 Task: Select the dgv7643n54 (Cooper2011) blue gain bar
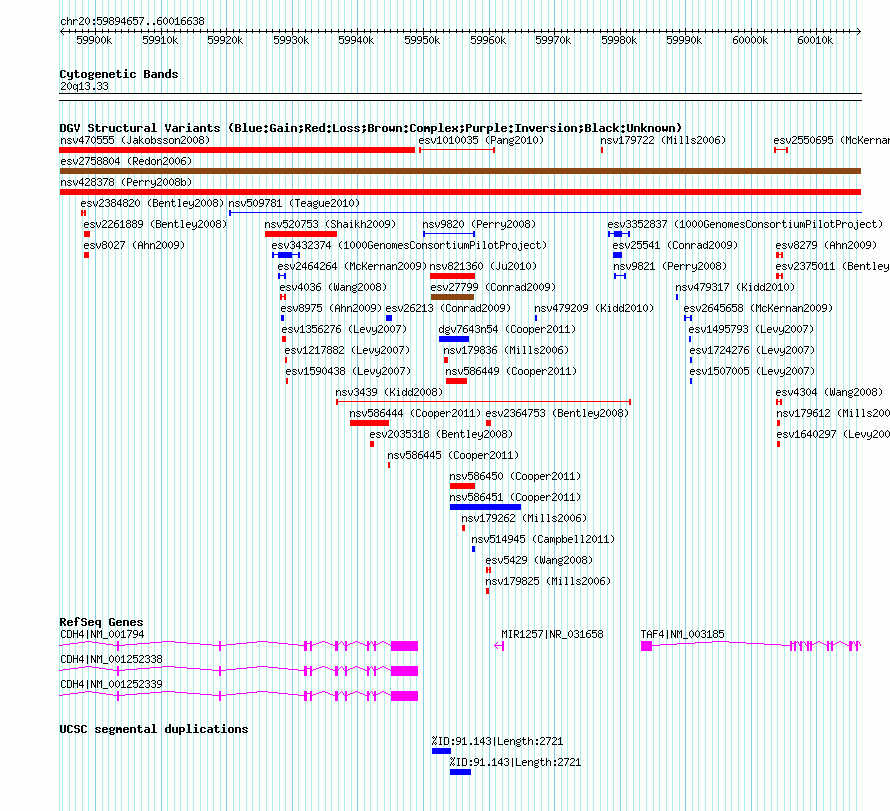(x=454, y=339)
